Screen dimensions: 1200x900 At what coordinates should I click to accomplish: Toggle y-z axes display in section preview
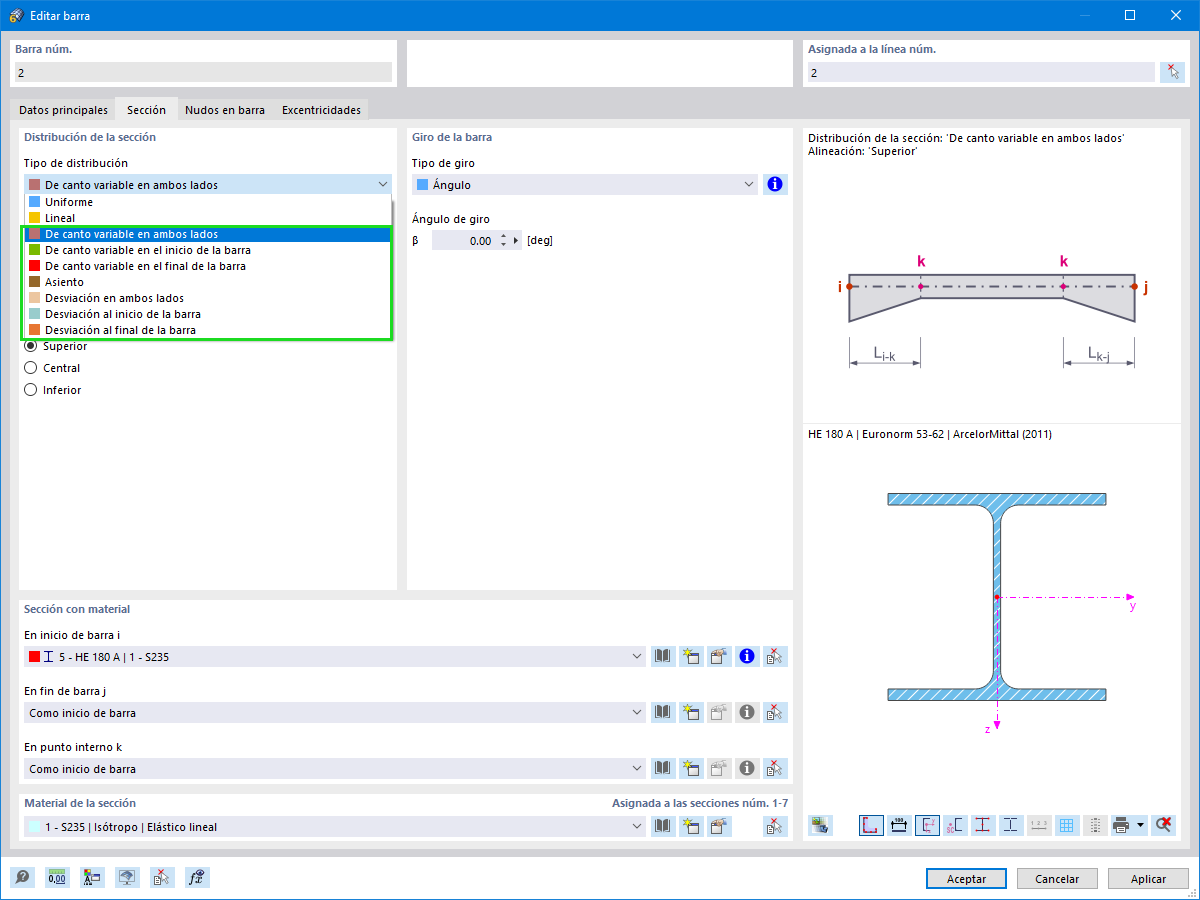[x=927, y=826]
